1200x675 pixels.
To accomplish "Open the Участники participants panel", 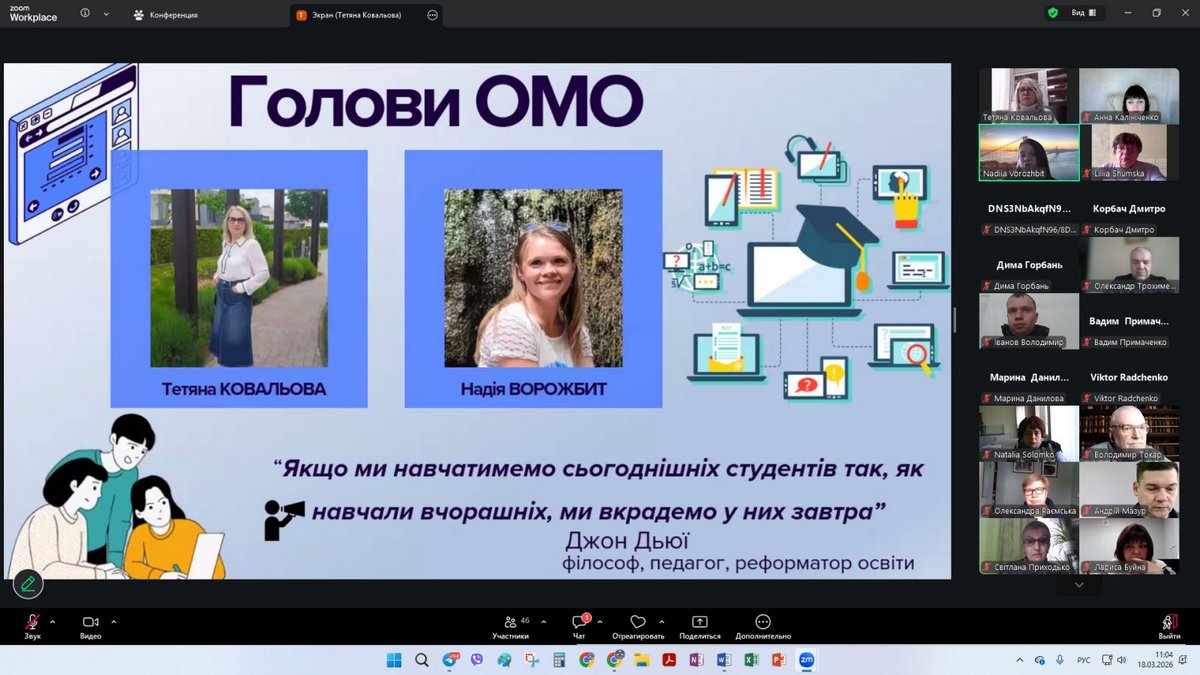I will pyautogui.click(x=511, y=625).
